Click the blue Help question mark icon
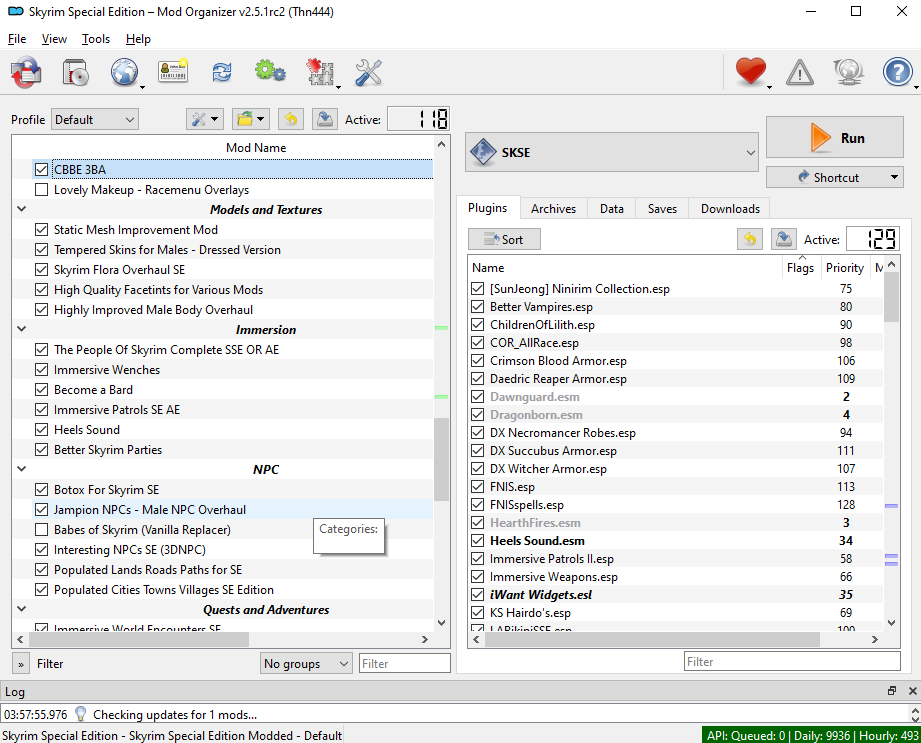The width and height of the screenshot is (921, 743). (x=897, y=72)
